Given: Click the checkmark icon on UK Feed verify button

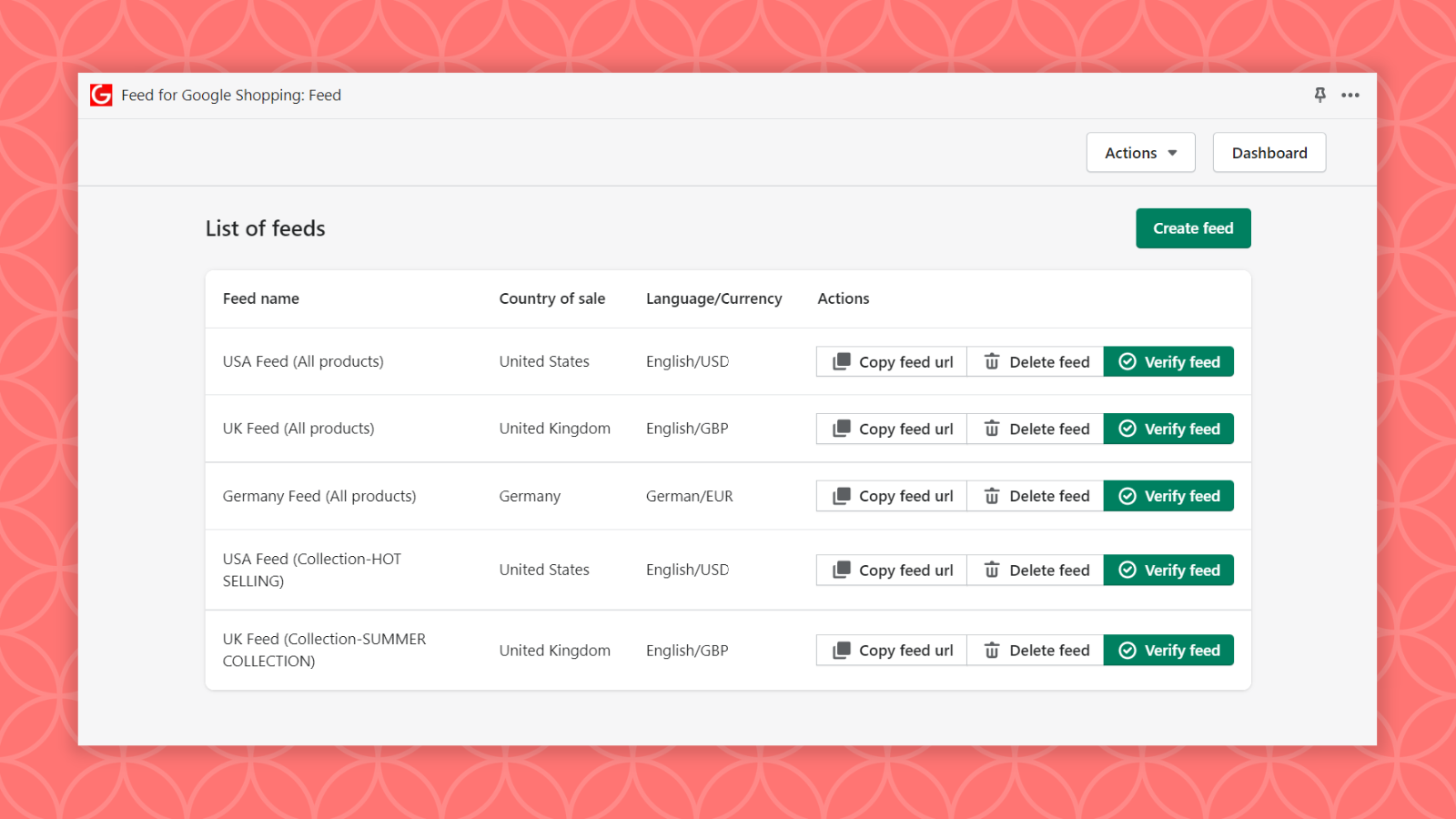Looking at the screenshot, I should coord(1128,429).
